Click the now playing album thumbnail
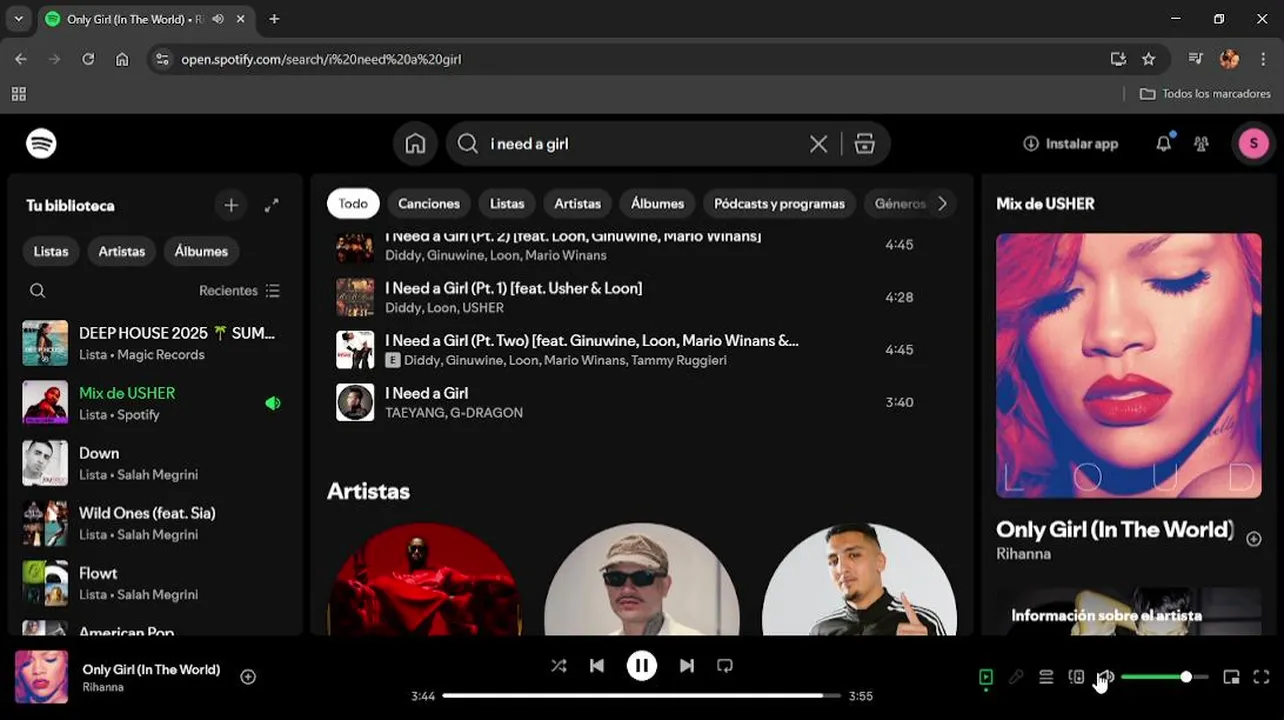The image size is (1284, 720). [x=41, y=677]
